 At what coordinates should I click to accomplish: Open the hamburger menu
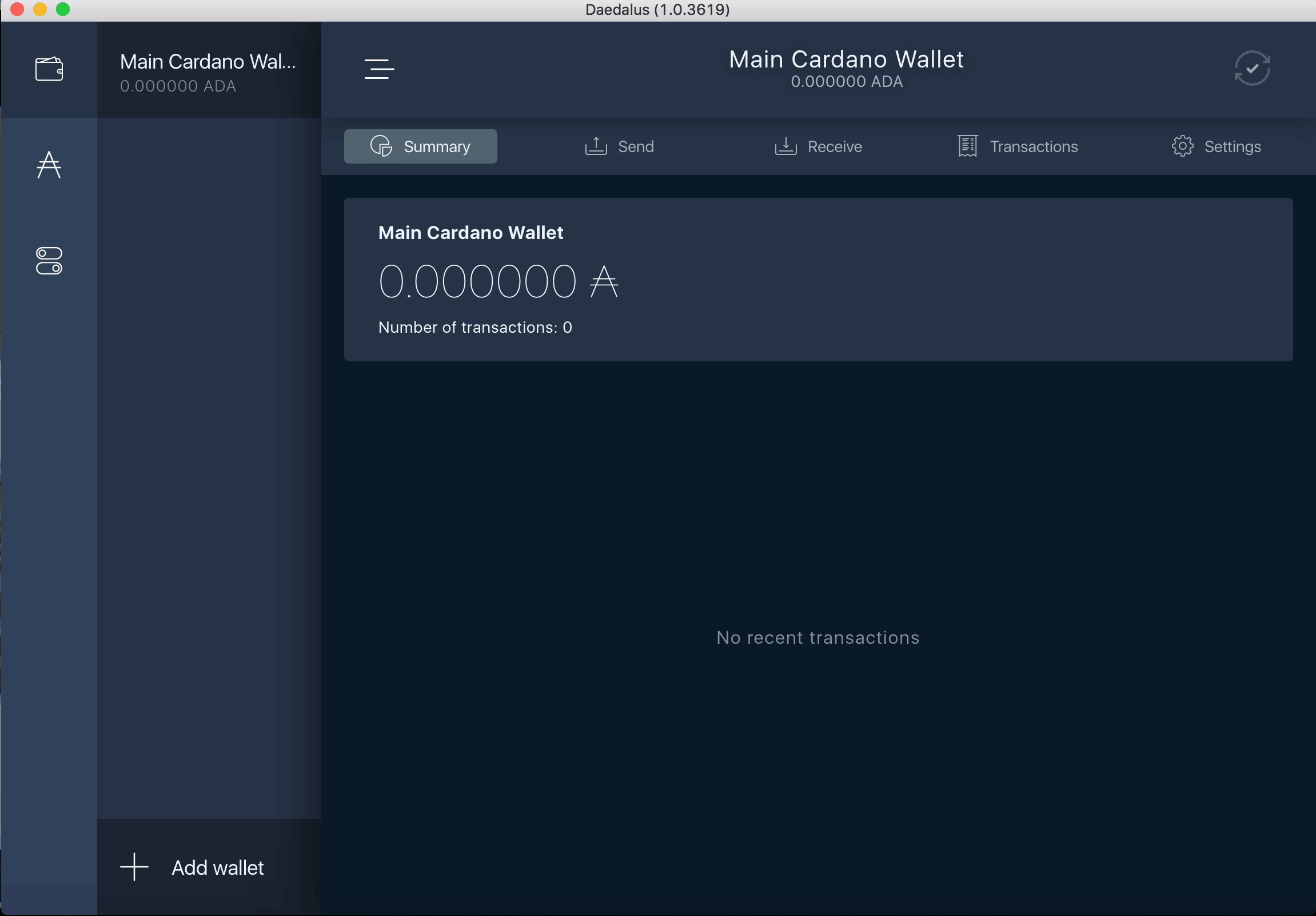[379, 69]
